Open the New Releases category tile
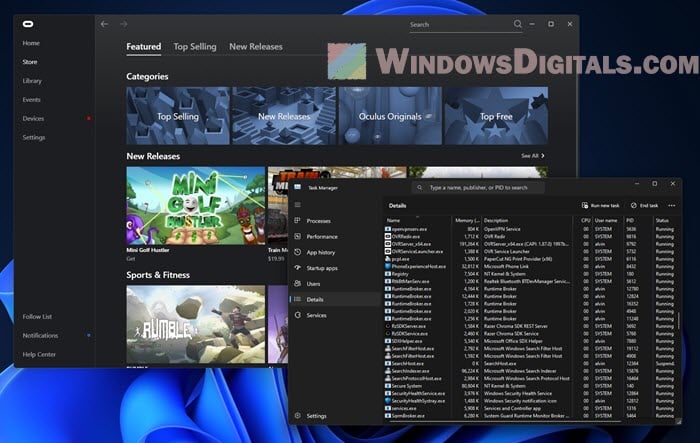Viewport: 700px width, 443px height. pyautogui.click(x=284, y=116)
